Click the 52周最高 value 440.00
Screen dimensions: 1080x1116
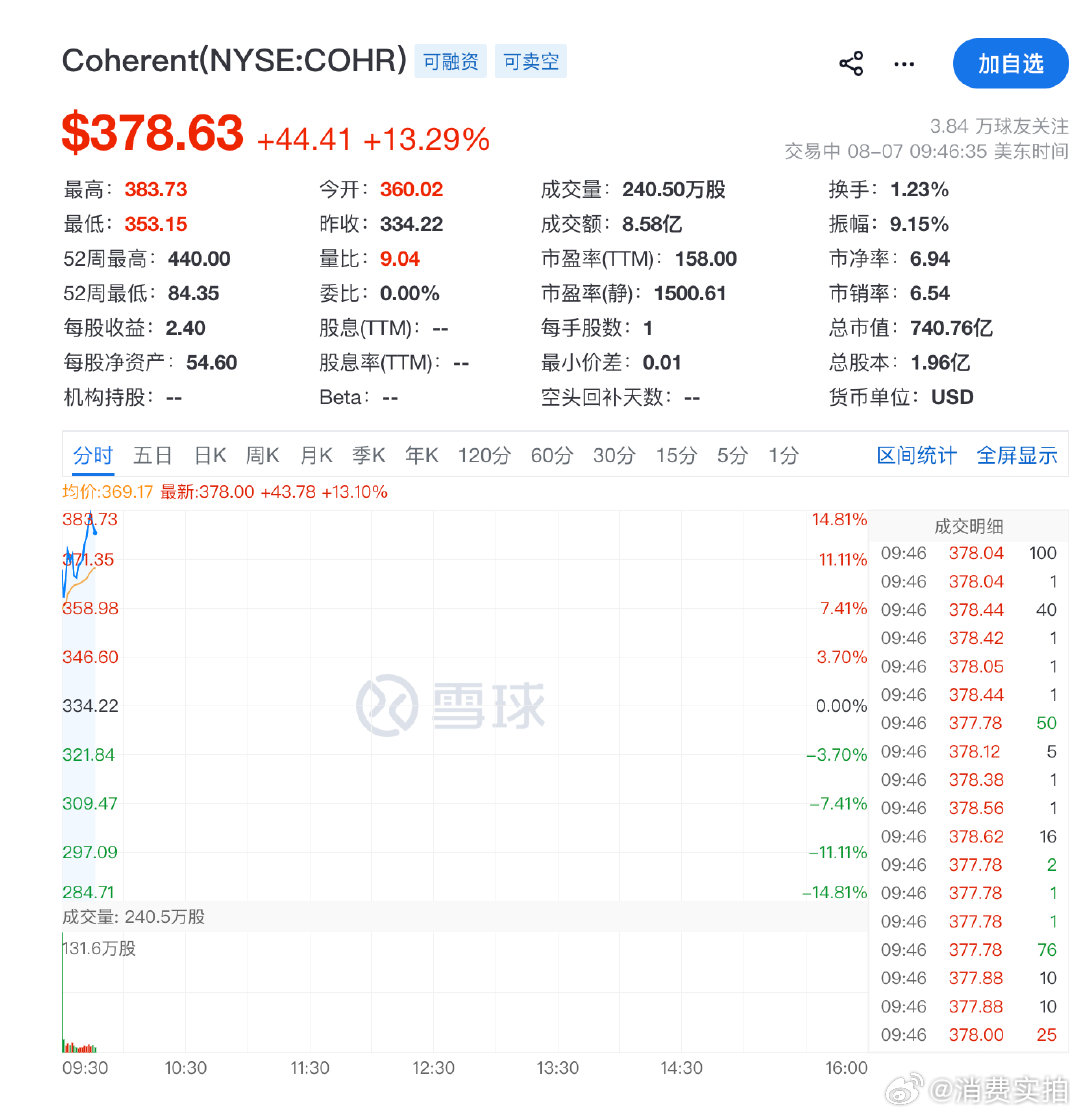point(199,259)
